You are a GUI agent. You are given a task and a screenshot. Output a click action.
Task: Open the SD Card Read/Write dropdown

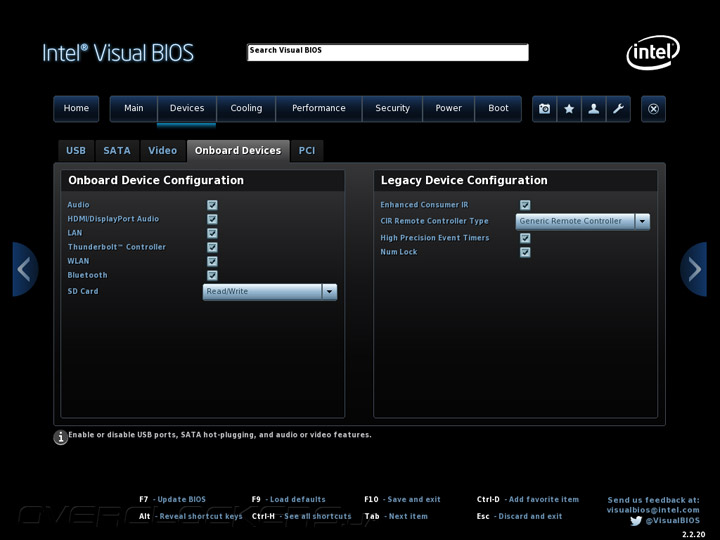tap(270, 292)
